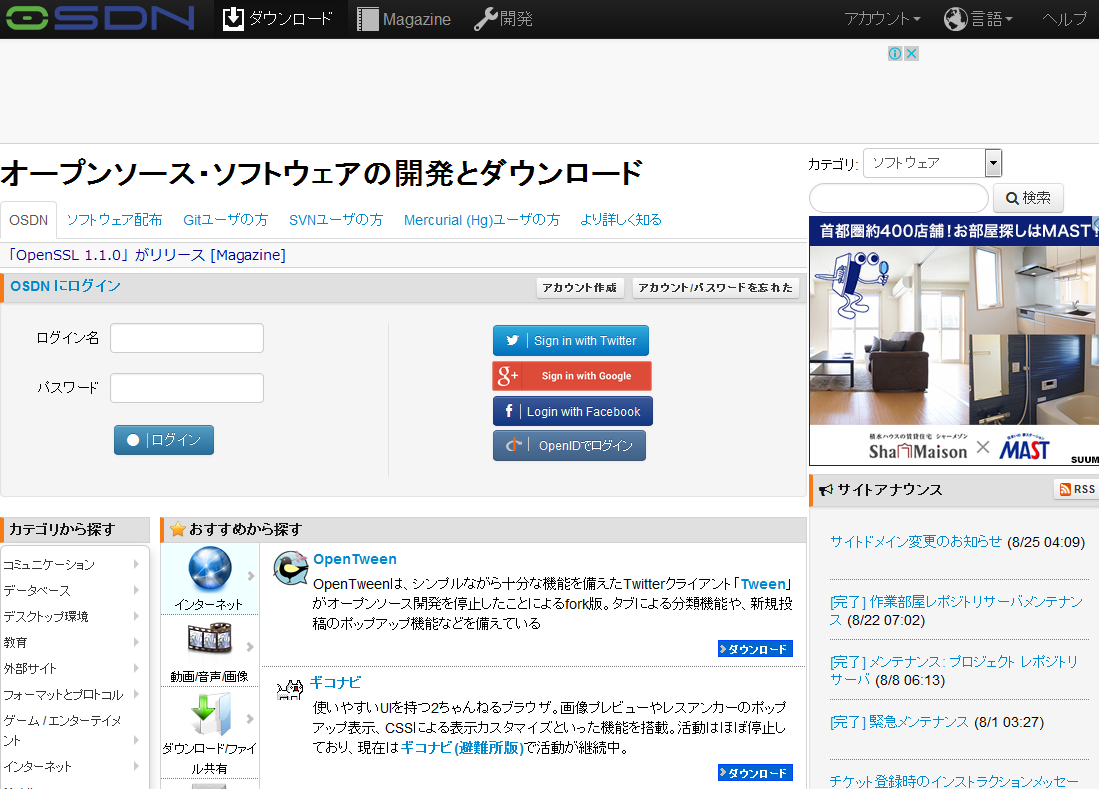Image resolution: width=1099 pixels, height=789 pixels.
Task: Expand the アカウント account menu
Action: (882, 19)
